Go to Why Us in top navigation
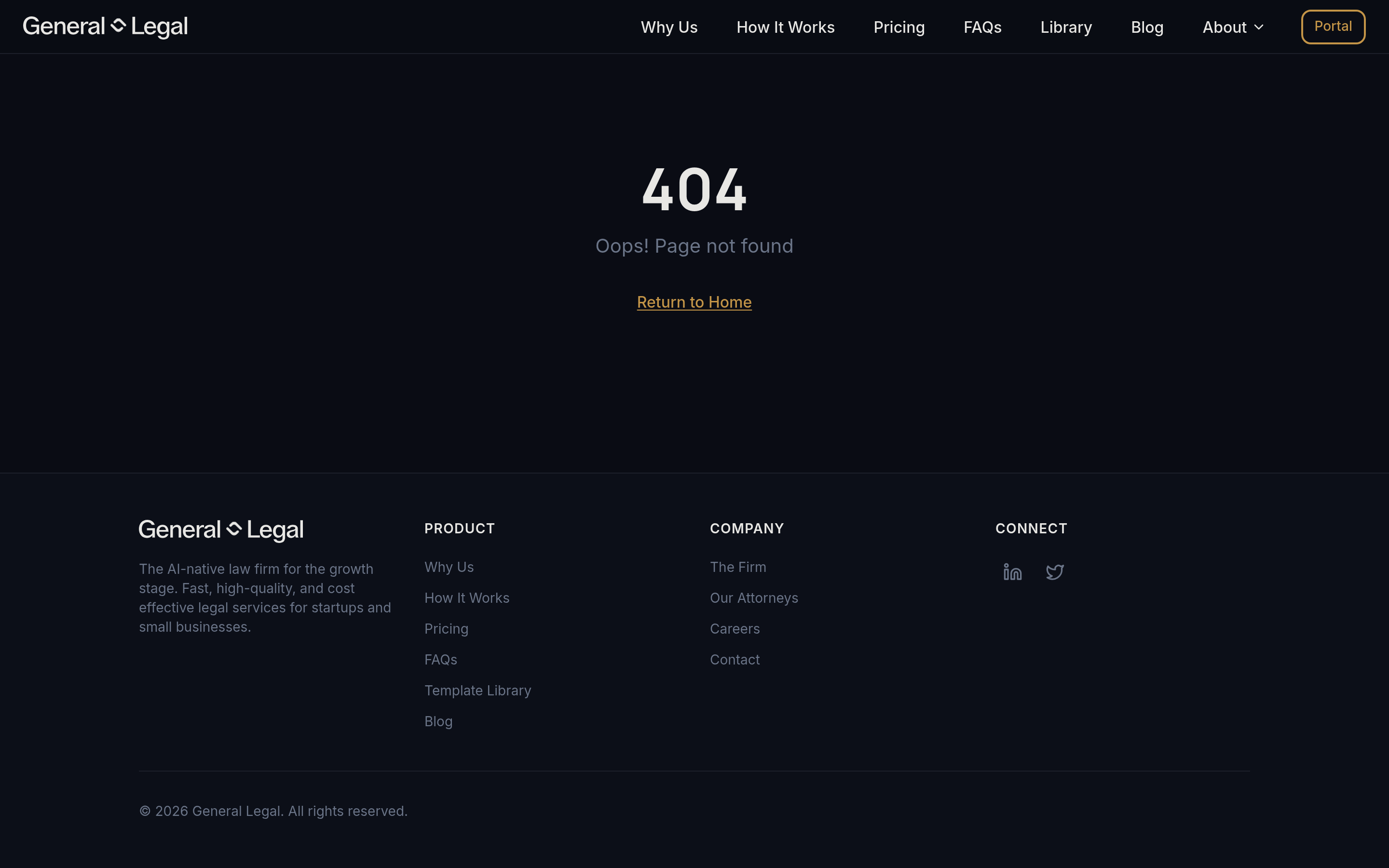 [x=668, y=27]
